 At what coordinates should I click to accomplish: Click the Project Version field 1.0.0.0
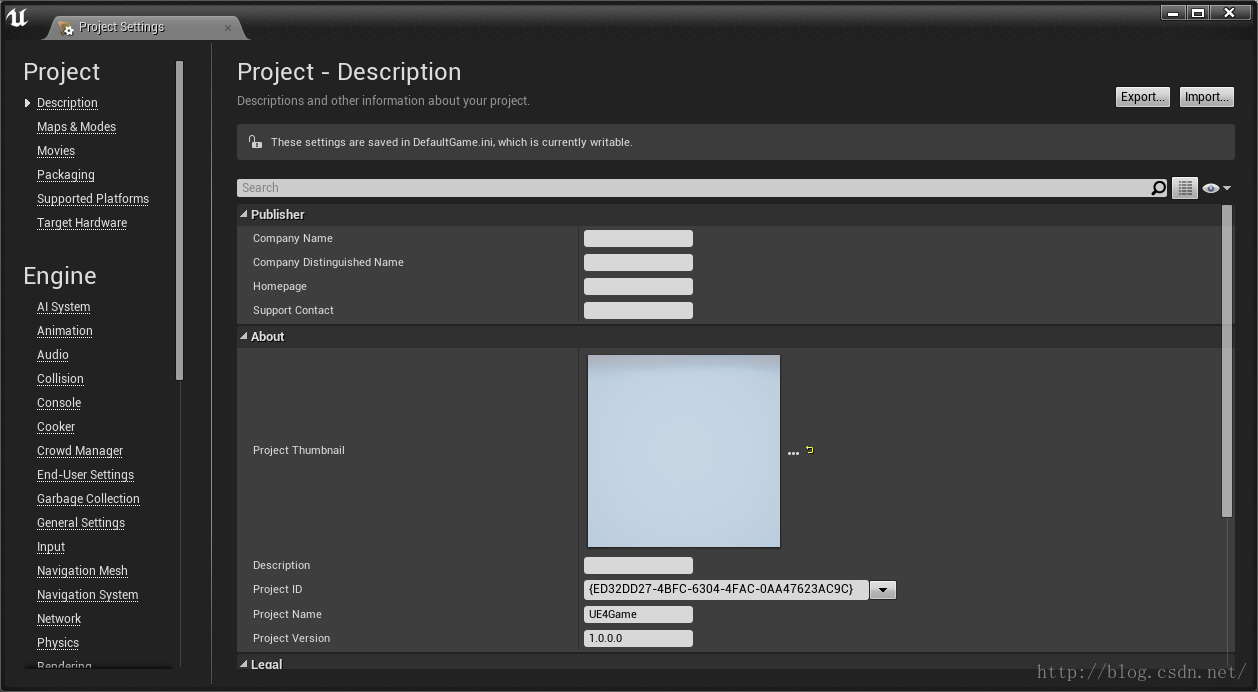point(638,638)
